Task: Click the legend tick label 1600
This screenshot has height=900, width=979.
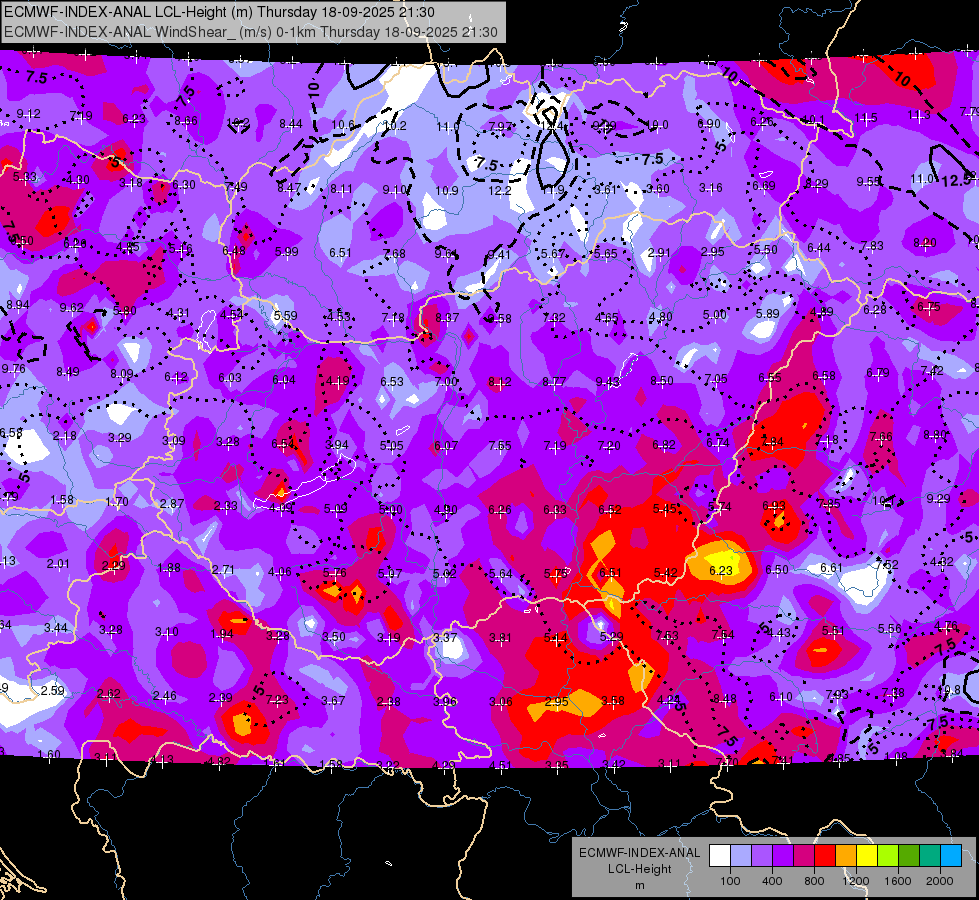Action: pos(898,881)
